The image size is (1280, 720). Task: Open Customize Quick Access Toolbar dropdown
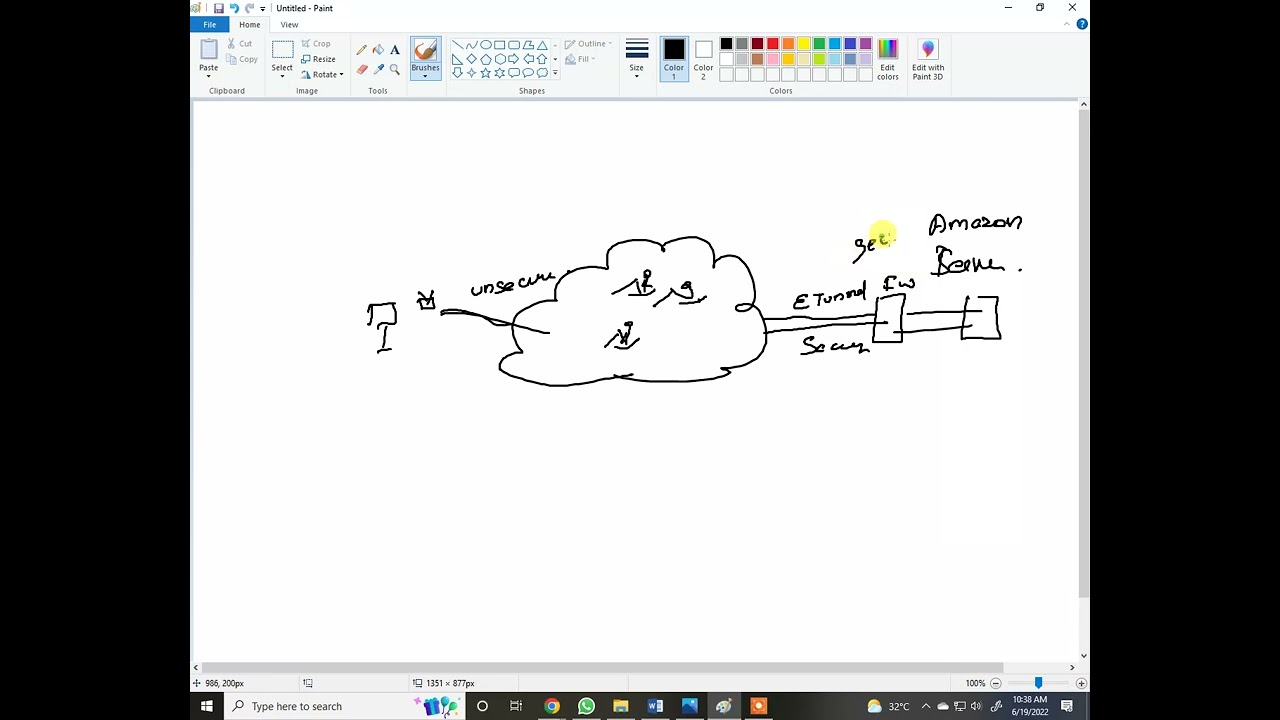point(262,8)
